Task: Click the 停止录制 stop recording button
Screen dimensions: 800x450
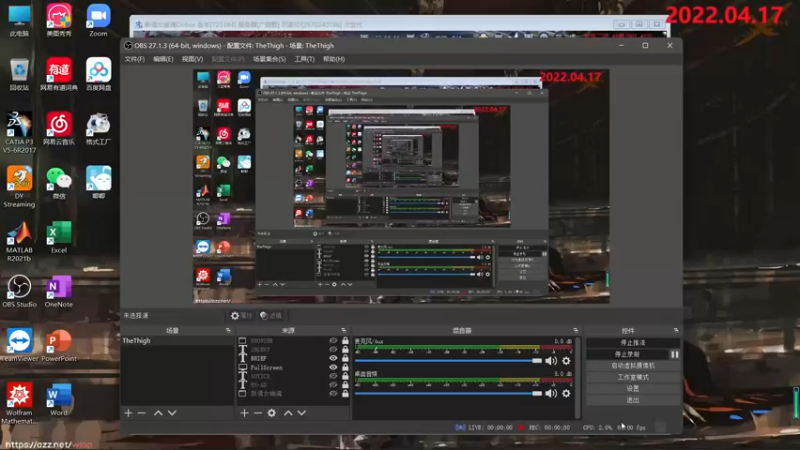Action: click(x=628, y=354)
